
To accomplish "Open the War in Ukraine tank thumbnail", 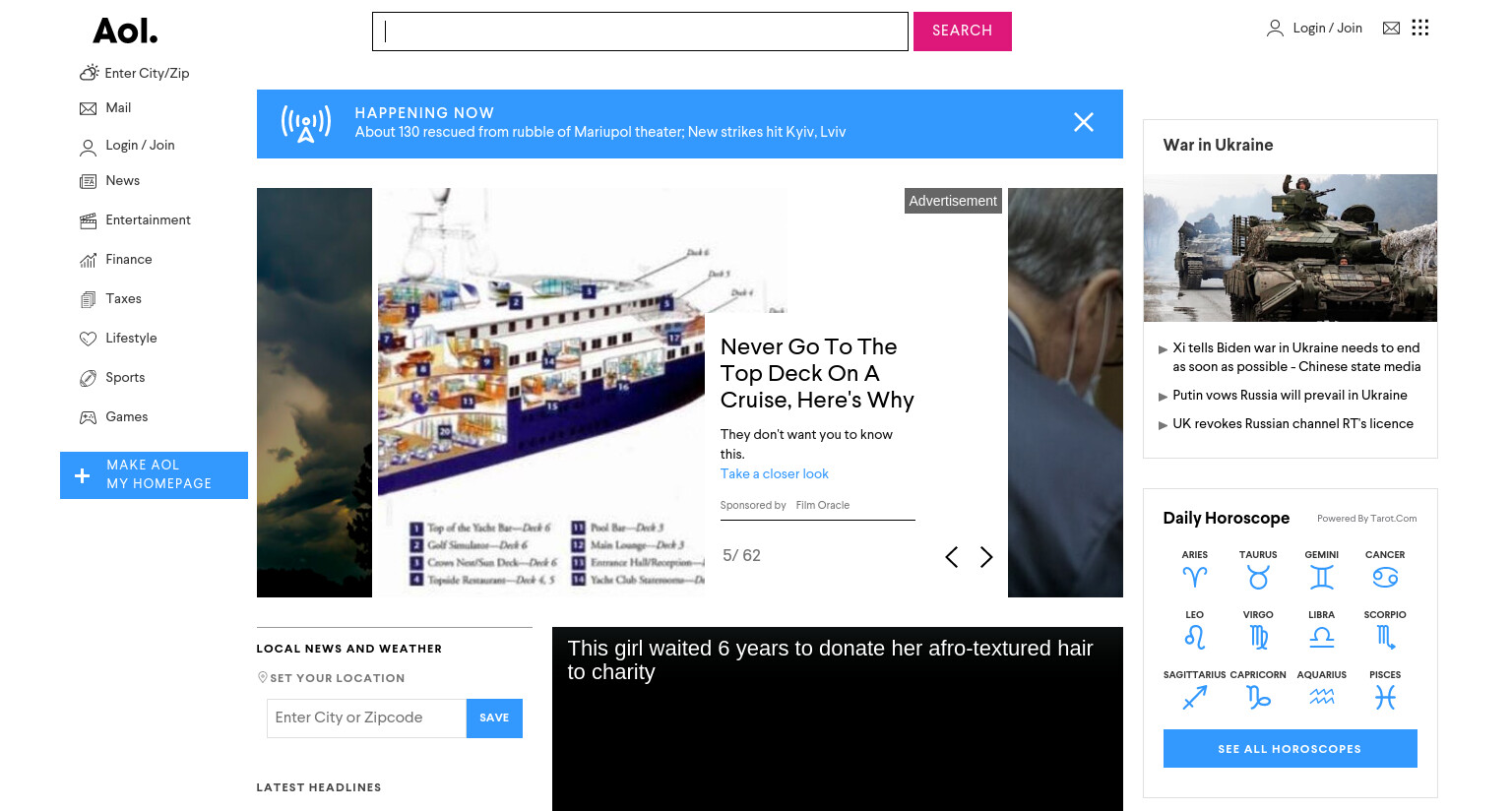I will click(1291, 248).
